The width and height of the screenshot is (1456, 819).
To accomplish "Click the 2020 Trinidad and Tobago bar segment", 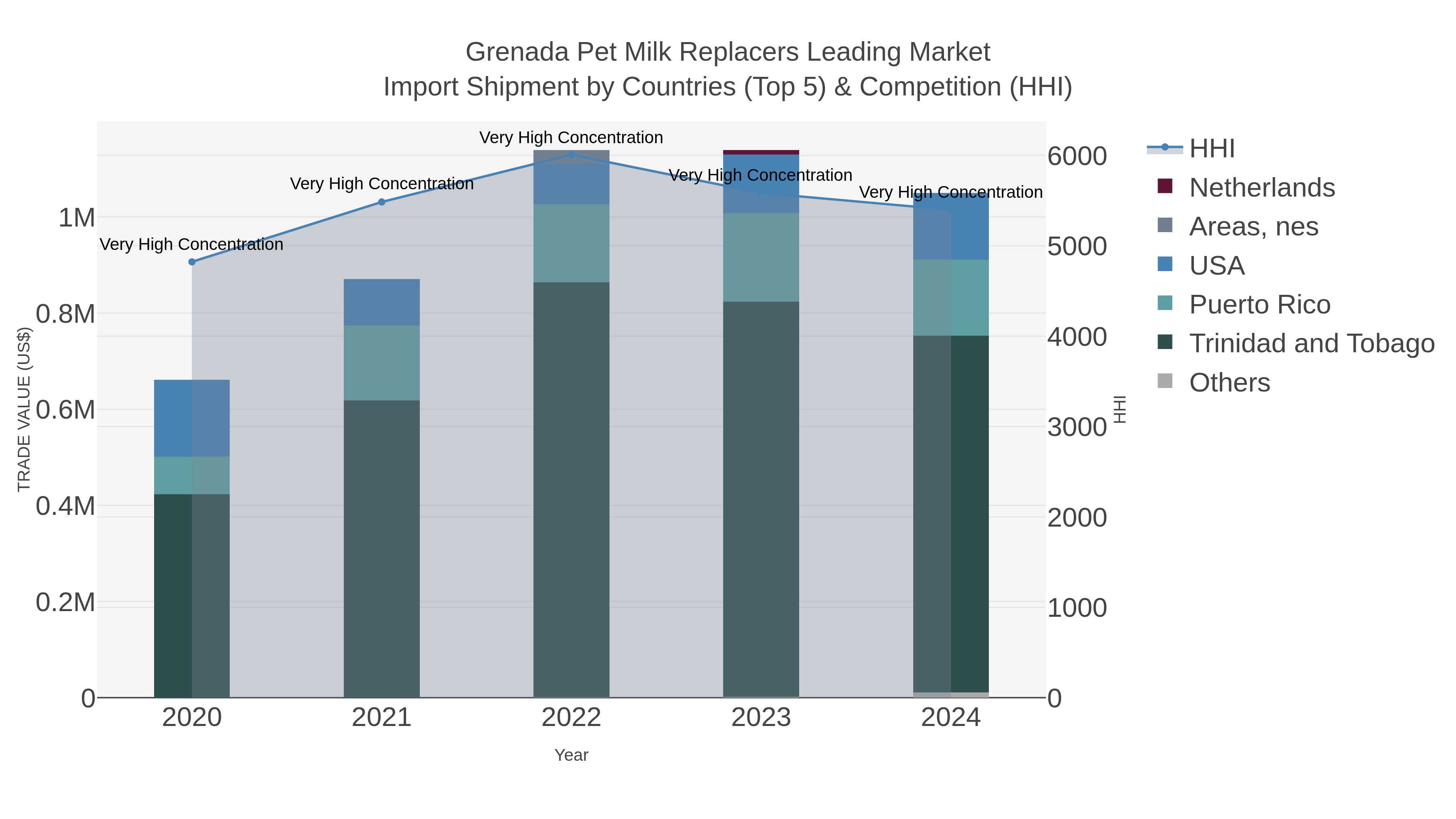I will click(x=192, y=596).
